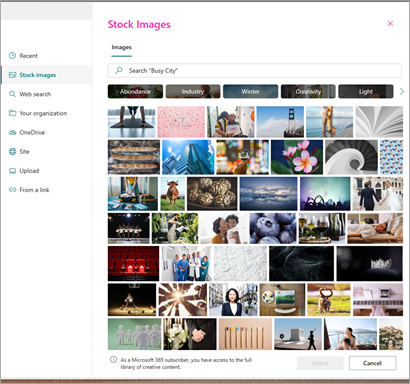
Task: Click the Search "Busy City" field
Action: [x=255, y=70]
